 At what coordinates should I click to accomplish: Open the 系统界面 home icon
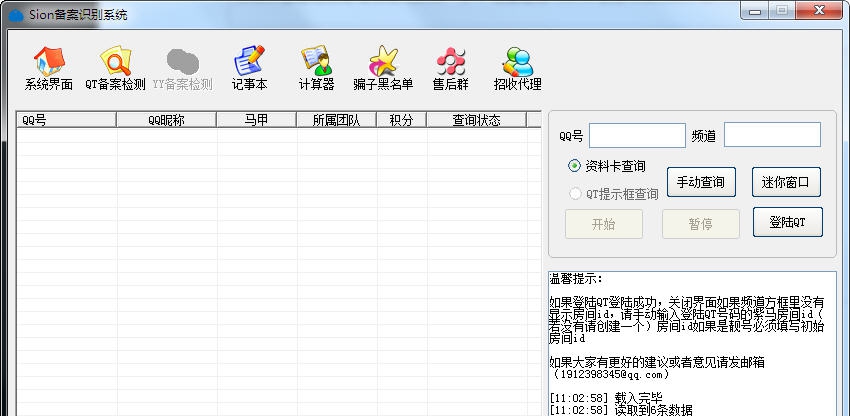[49, 61]
